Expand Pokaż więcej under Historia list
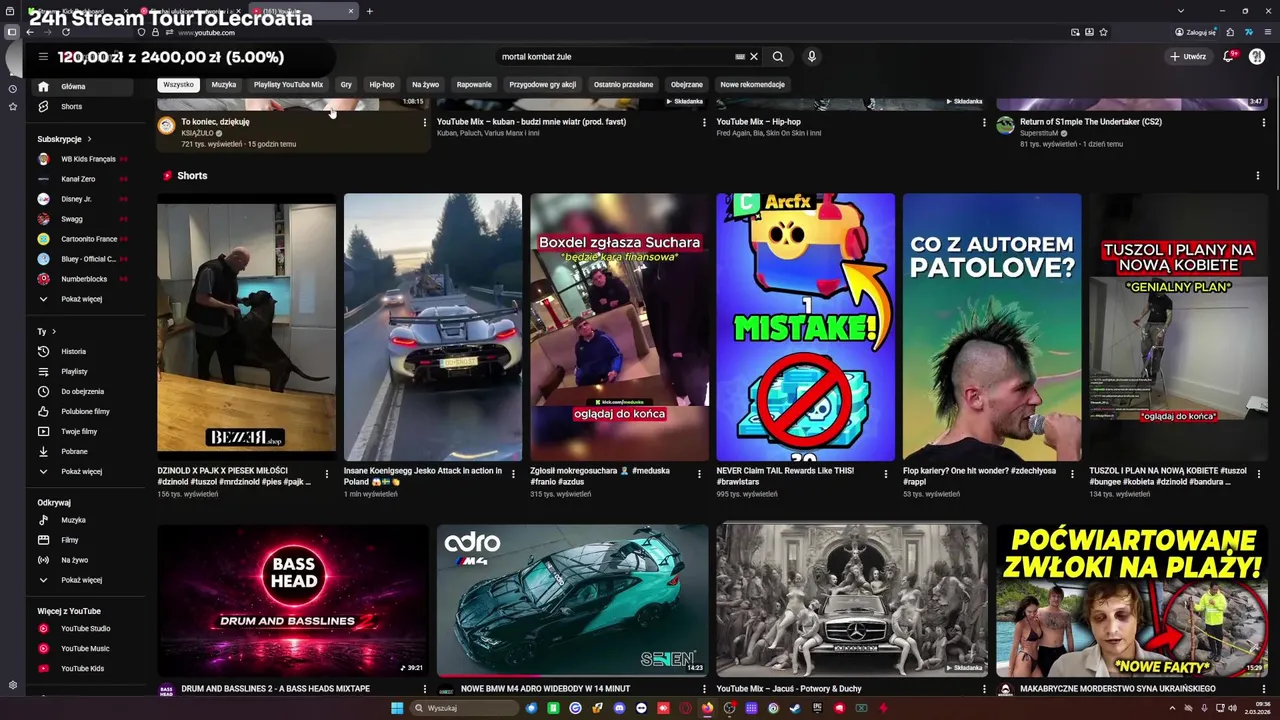1280x720 pixels. [x=84, y=472]
